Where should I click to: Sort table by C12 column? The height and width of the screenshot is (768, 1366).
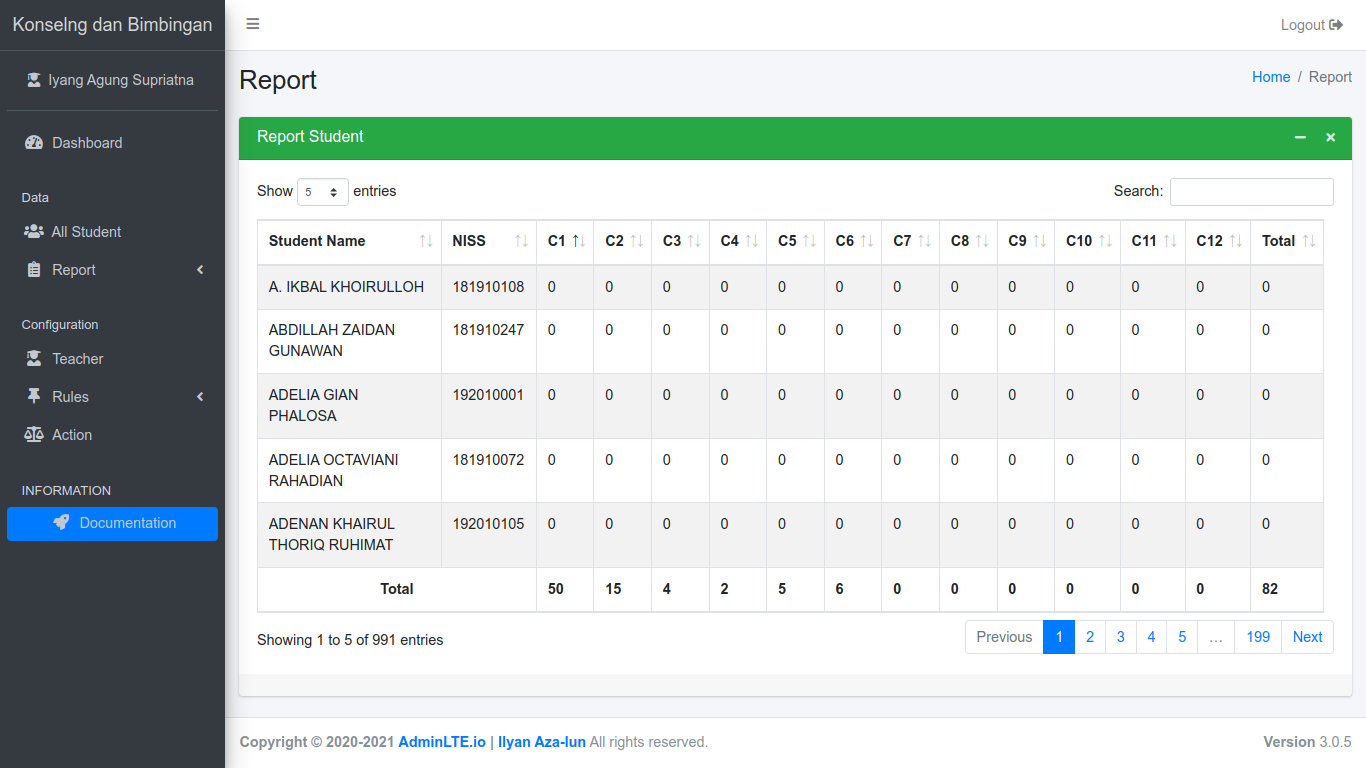pos(1218,242)
